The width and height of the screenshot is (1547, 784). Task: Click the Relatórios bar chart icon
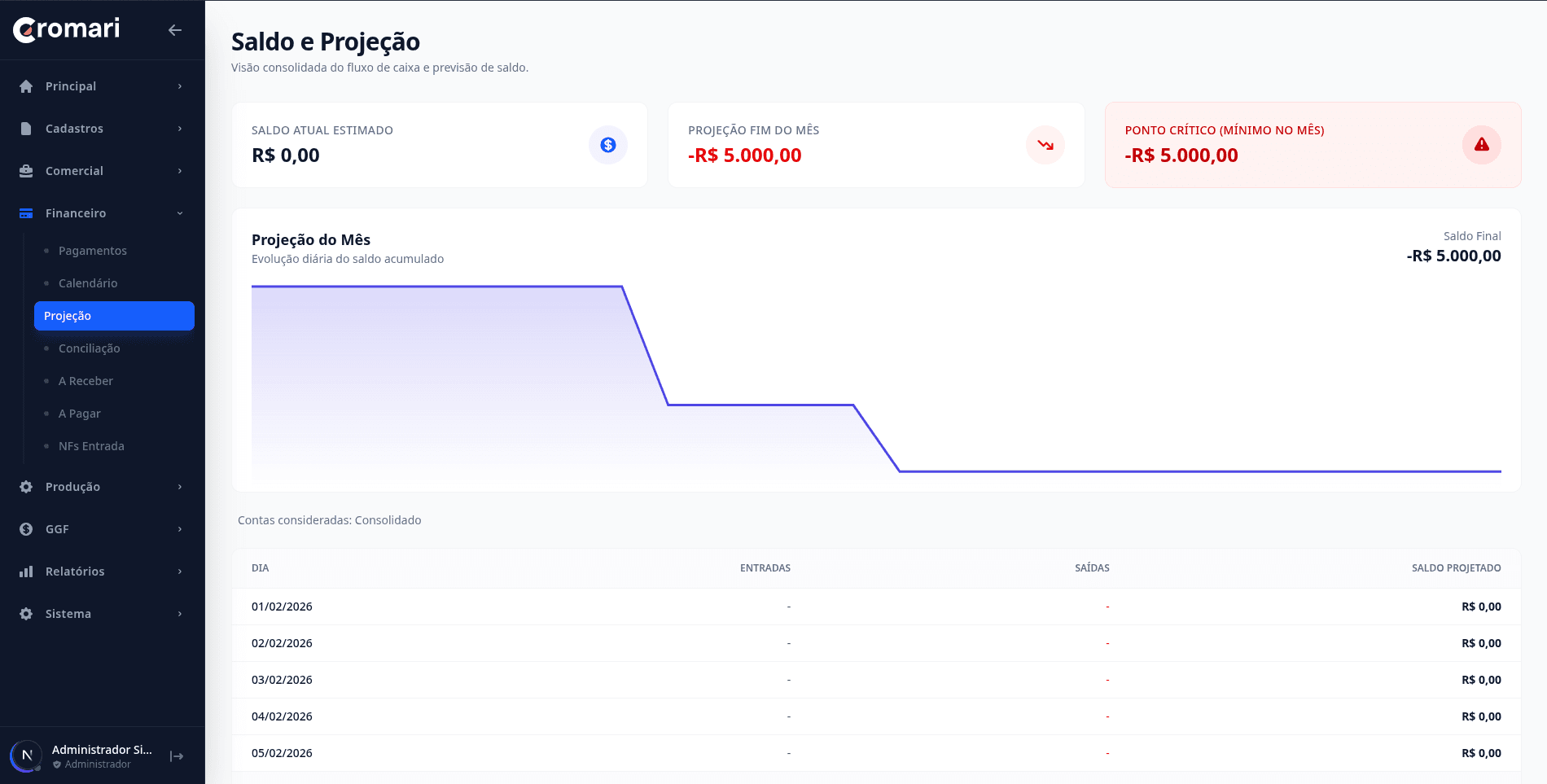pos(26,572)
